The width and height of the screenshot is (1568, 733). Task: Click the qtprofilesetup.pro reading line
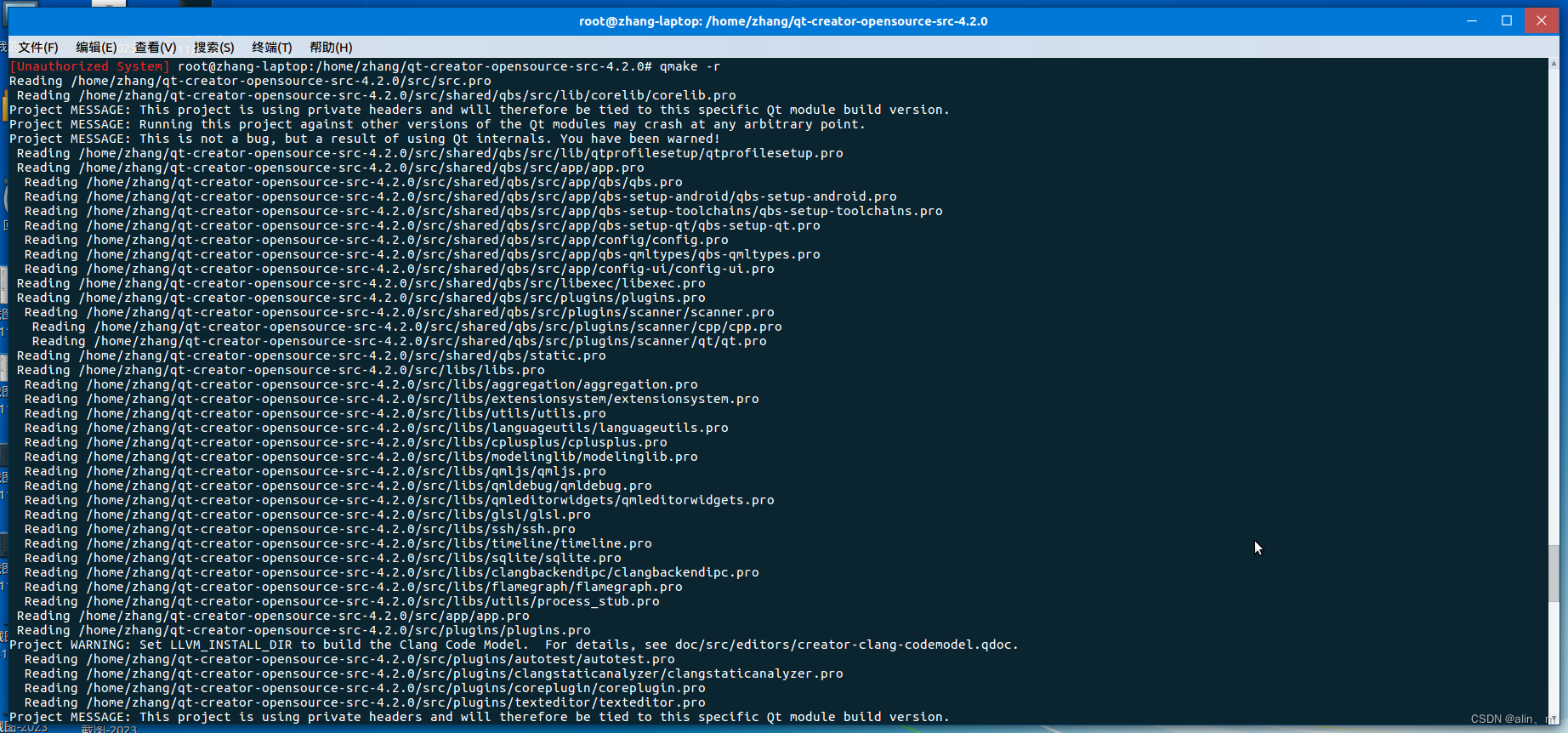pyautogui.click(x=430, y=153)
